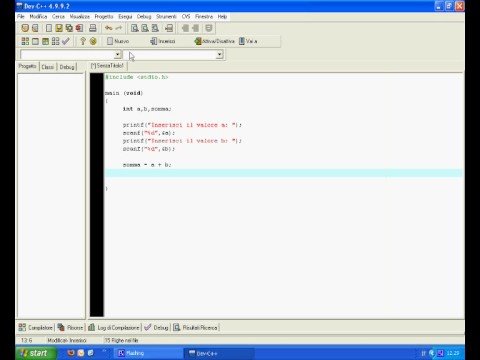Open the Progetto menu

(x=104, y=16)
